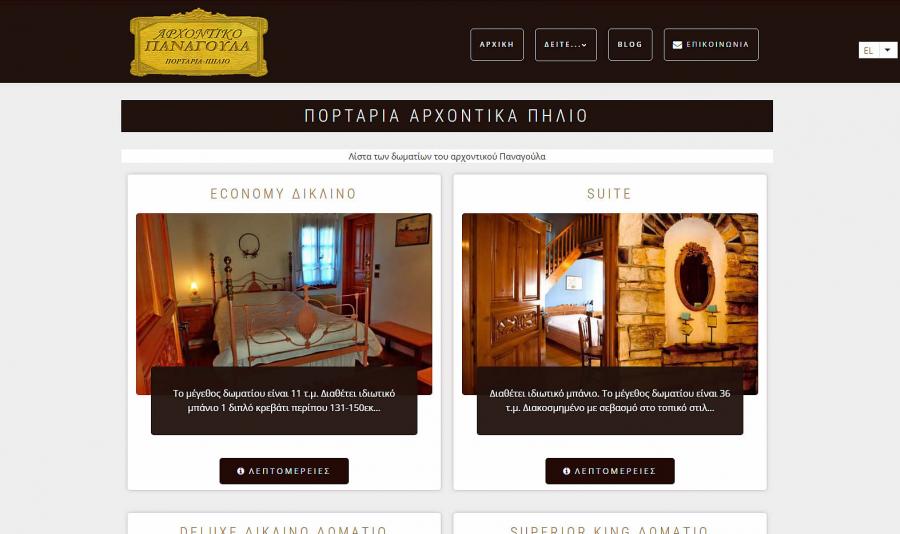Go to the ΑΡΧΙΚΗ home page
This screenshot has width=900, height=534.
click(497, 44)
